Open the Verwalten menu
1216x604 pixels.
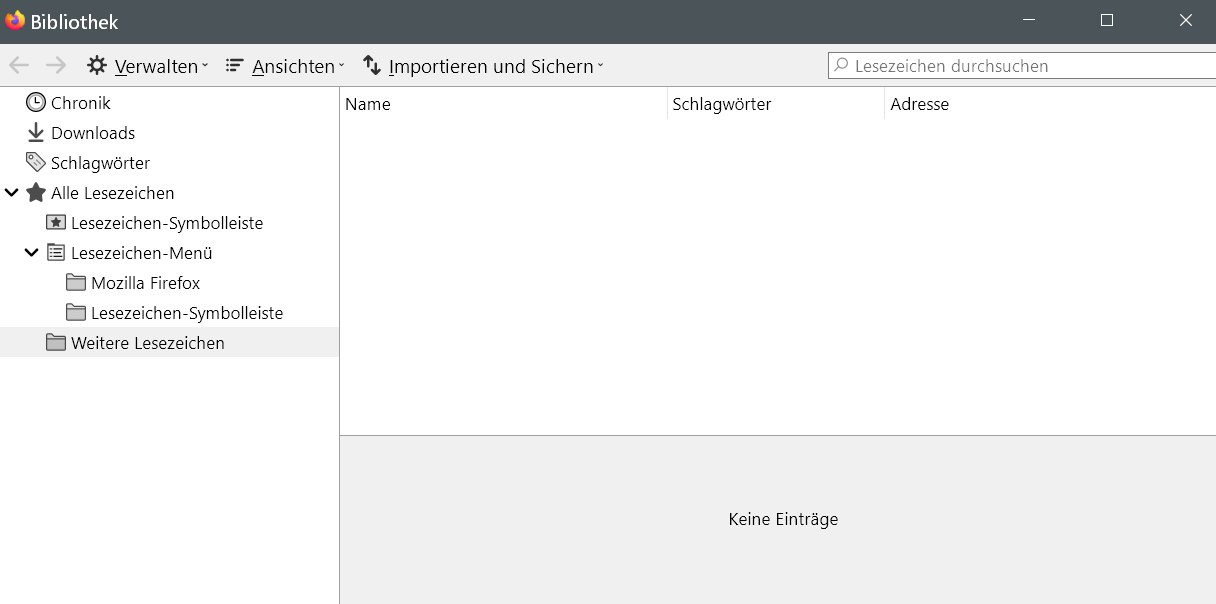click(x=148, y=66)
